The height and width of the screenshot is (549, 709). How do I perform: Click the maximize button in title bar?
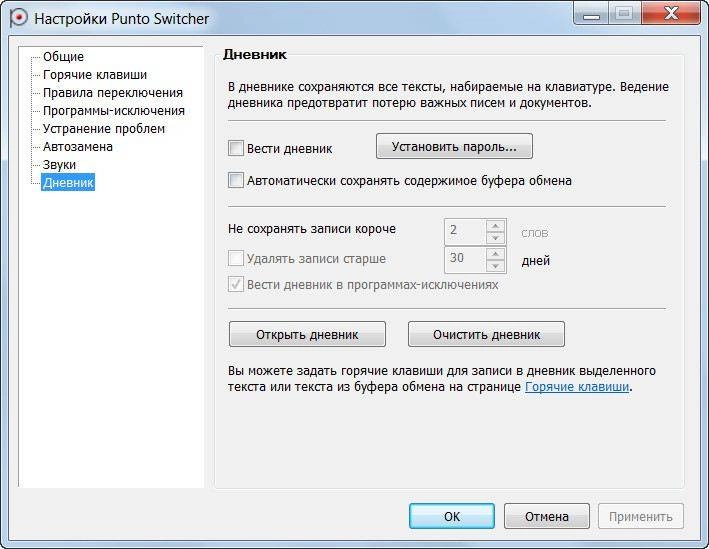coord(624,14)
